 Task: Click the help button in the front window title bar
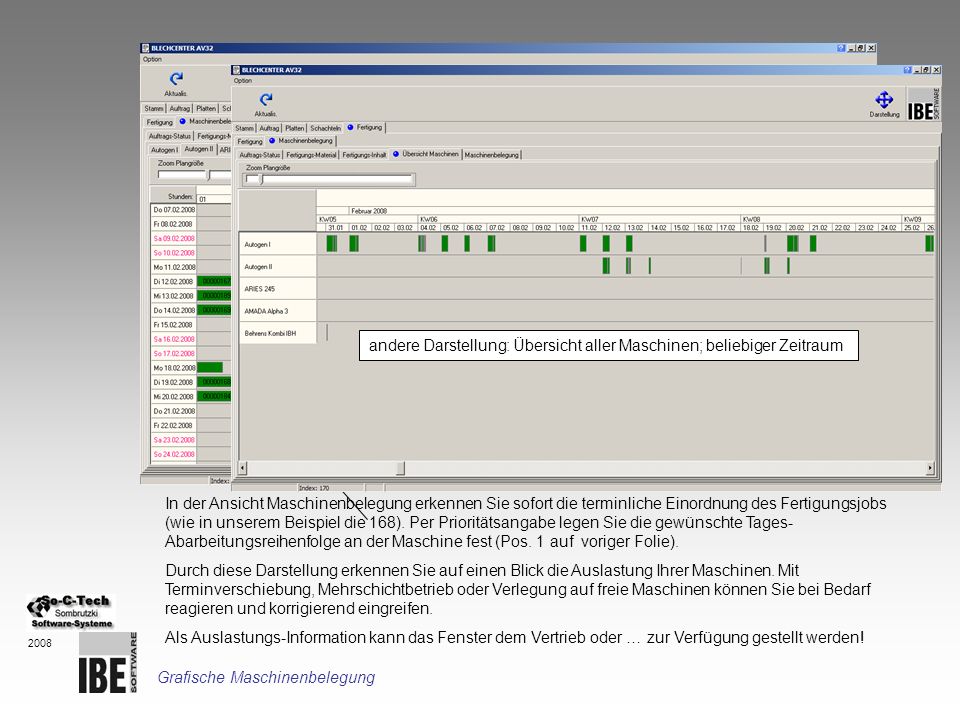pos(907,70)
